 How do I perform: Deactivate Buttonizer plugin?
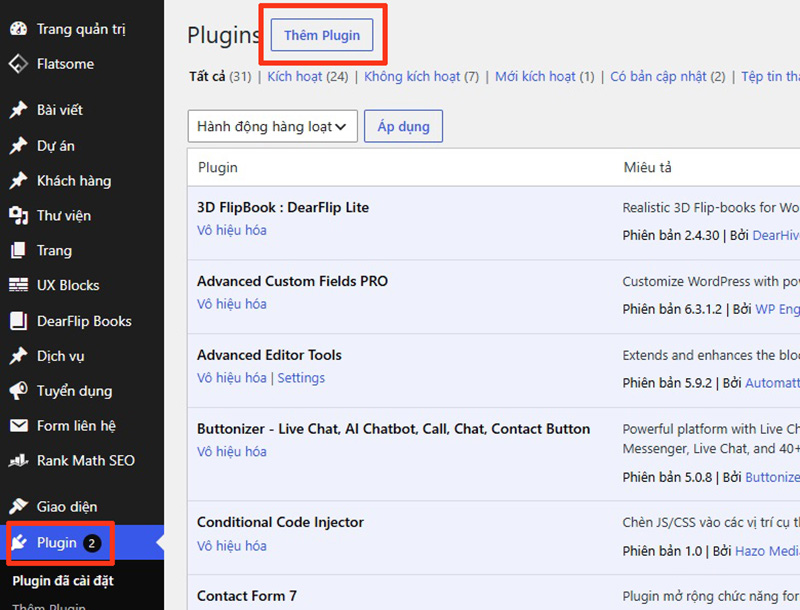pyautogui.click(x=232, y=452)
